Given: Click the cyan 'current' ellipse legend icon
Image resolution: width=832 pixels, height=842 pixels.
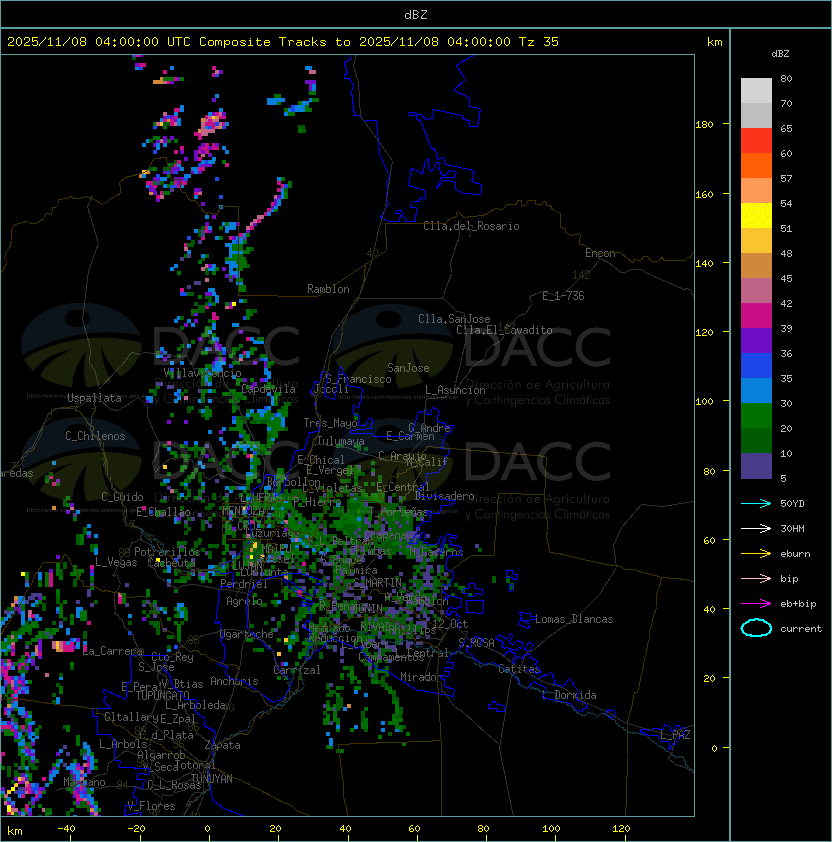Looking at the screenshot, I should pyautogui.click(x=756, y=628).
